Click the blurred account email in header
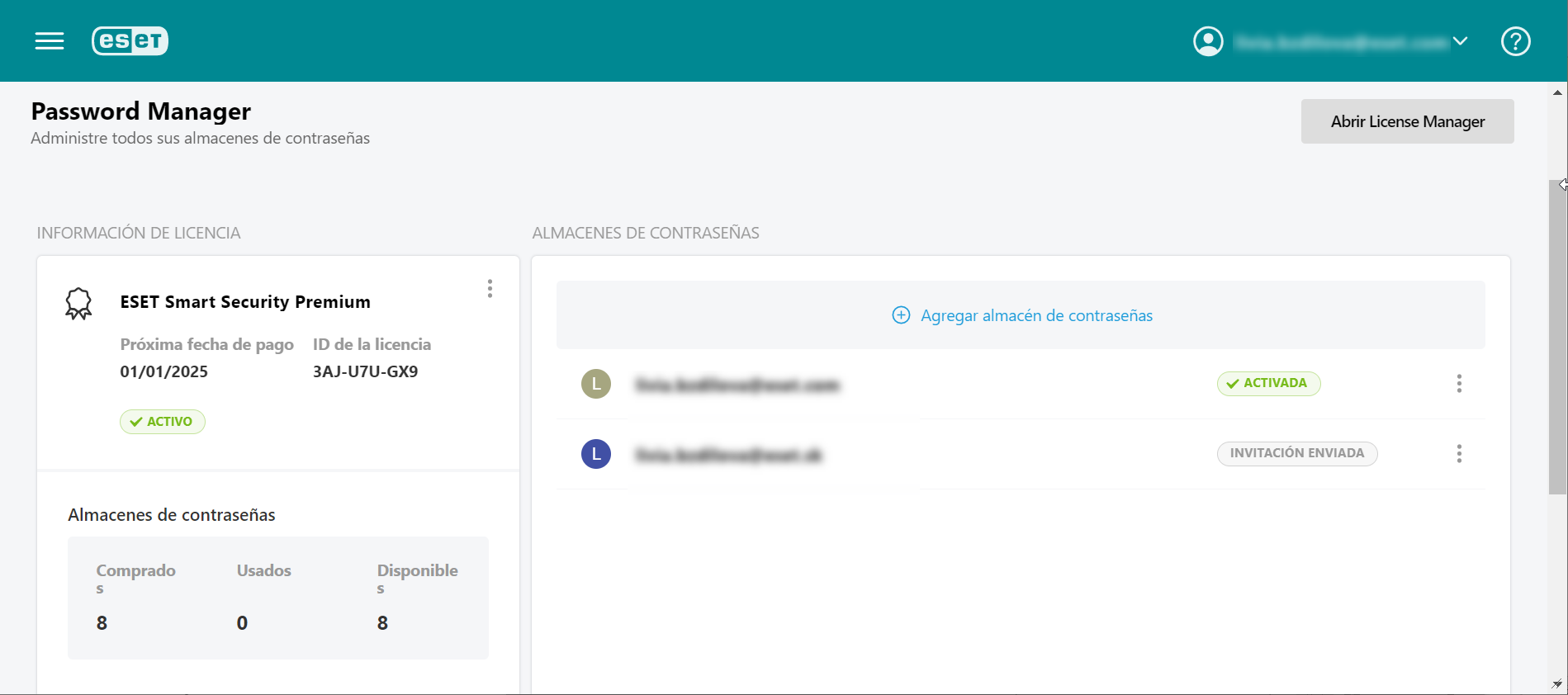Image resolution: width=1568 pixels, height=695 pixels. 1341,41
